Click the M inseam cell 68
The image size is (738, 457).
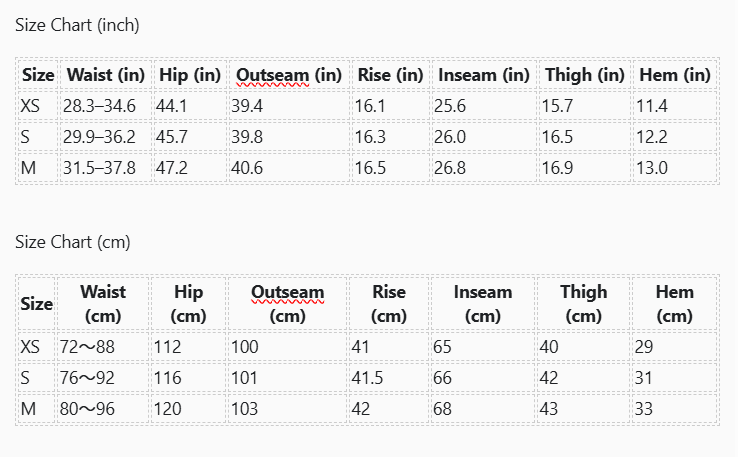482,409
